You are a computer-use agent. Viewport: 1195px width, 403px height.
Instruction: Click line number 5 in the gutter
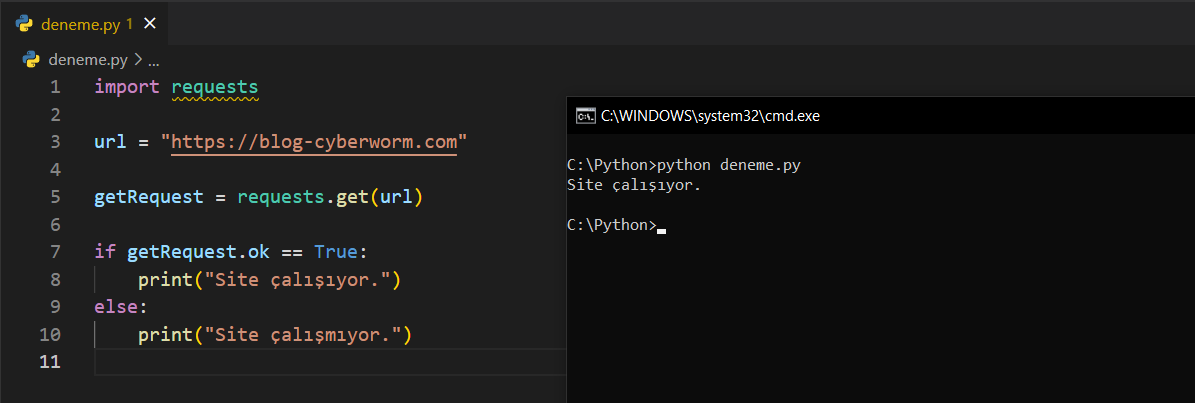[55, 197]
